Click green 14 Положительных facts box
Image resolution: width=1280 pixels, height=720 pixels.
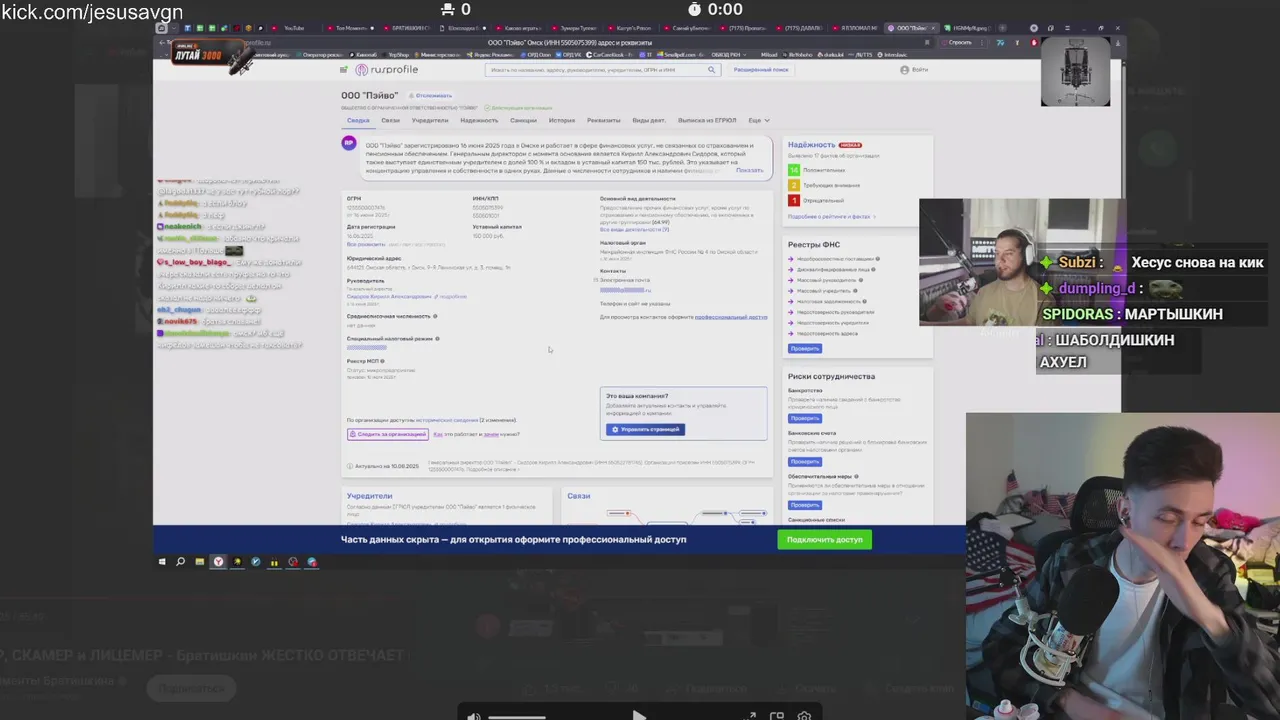tap(794, 171)
